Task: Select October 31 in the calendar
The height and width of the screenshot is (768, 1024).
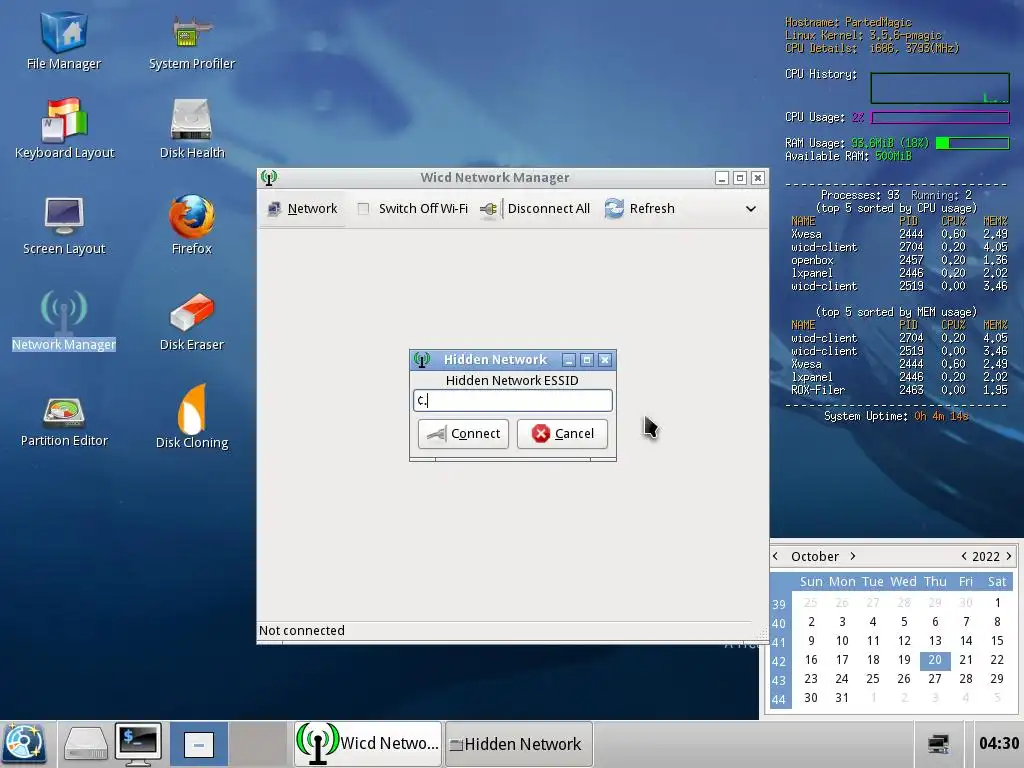Action: [842, 698]
